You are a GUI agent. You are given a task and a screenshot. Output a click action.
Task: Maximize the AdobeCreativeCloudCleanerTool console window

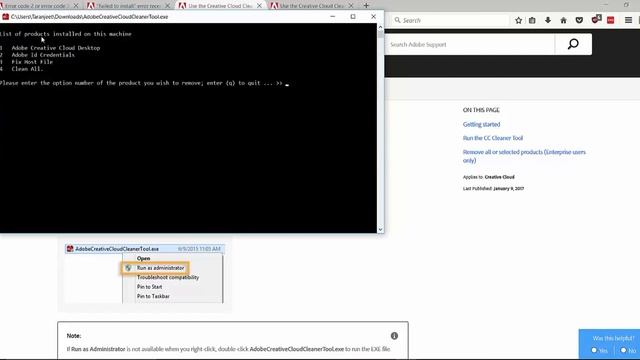point(353,17)
